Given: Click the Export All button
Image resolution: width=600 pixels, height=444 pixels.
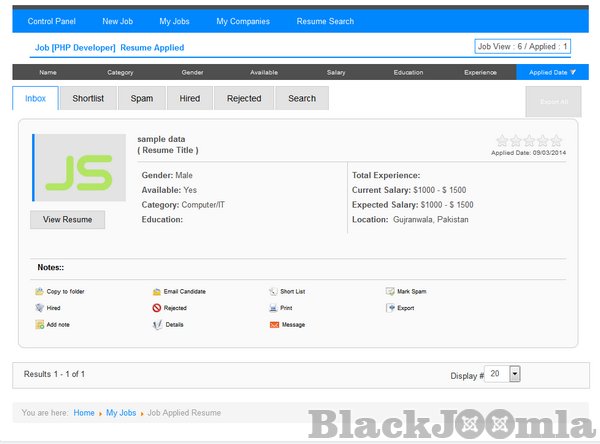Looking at the screenshot, I should 553,102.
